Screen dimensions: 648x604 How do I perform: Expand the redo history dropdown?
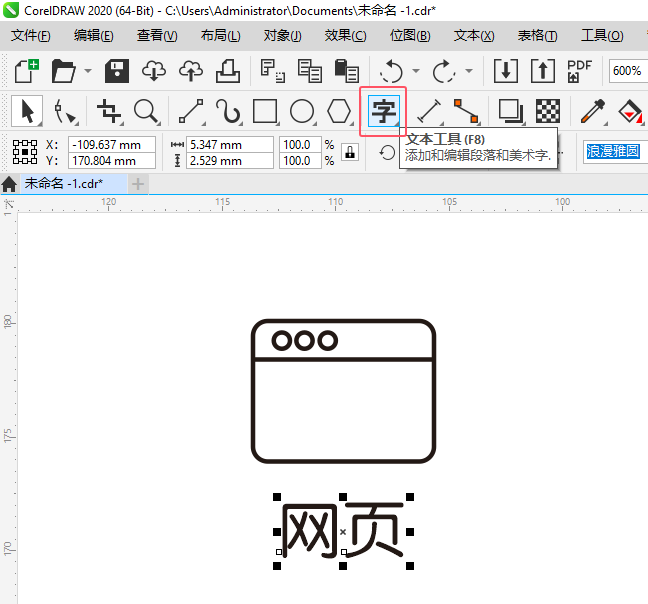[x=469, y=71]
